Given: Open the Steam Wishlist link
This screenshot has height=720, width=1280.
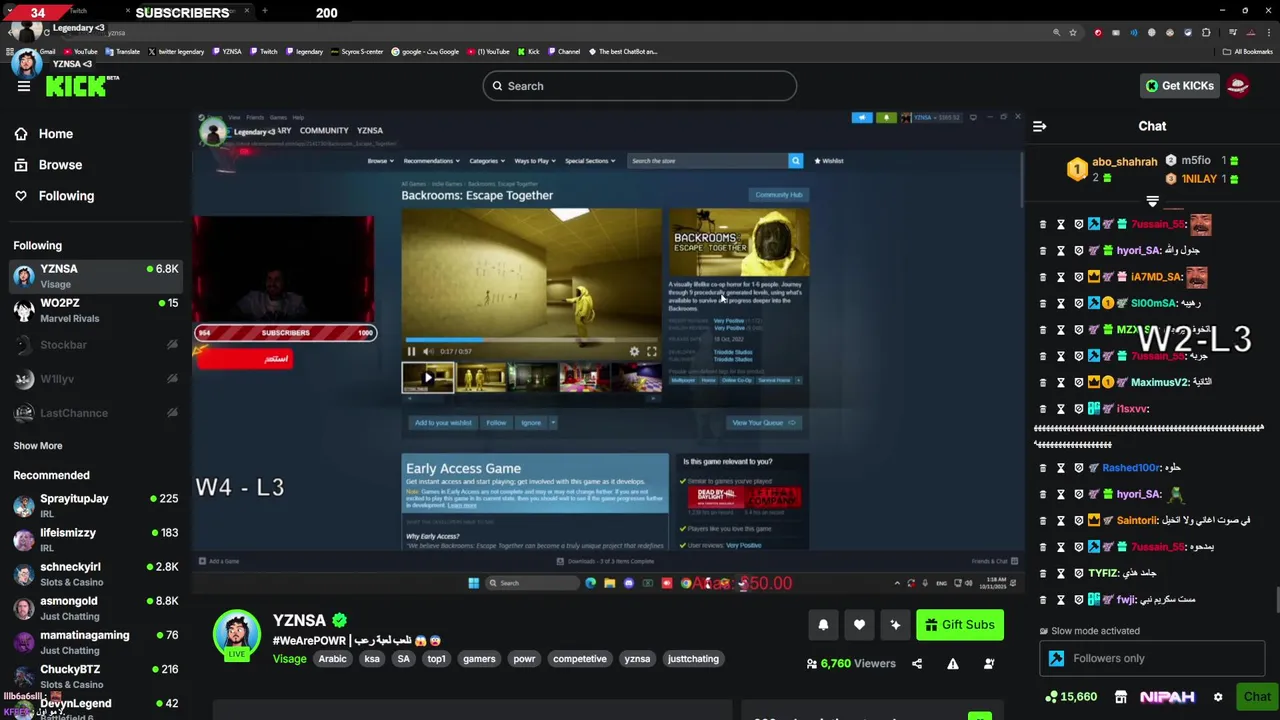Looking at the screenshot, I should click(829, 161).
